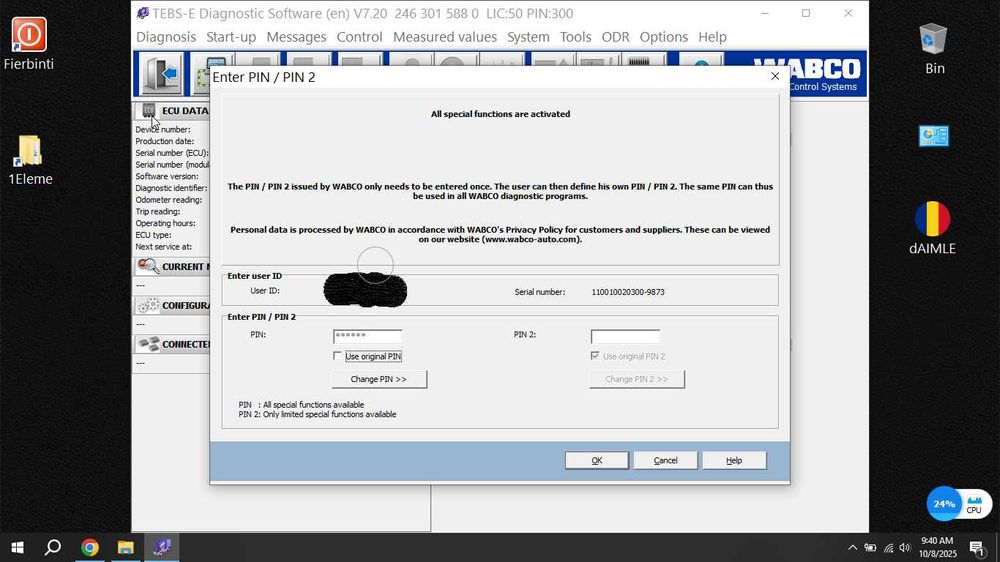Open the notification center icon
The width and height of the screenshot is (1000, 562).
coord(977,548)
